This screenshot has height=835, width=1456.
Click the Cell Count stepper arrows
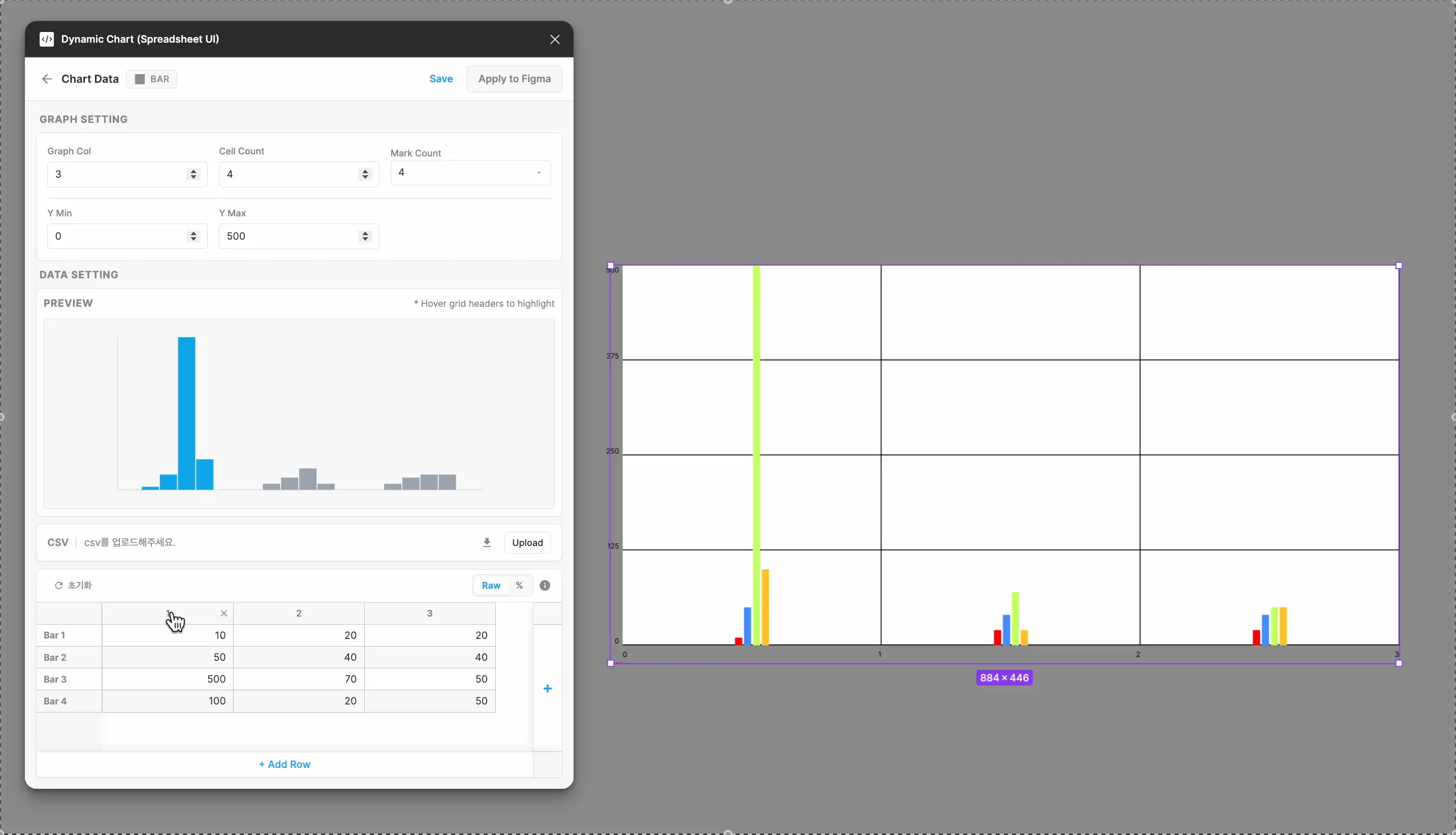365,174
